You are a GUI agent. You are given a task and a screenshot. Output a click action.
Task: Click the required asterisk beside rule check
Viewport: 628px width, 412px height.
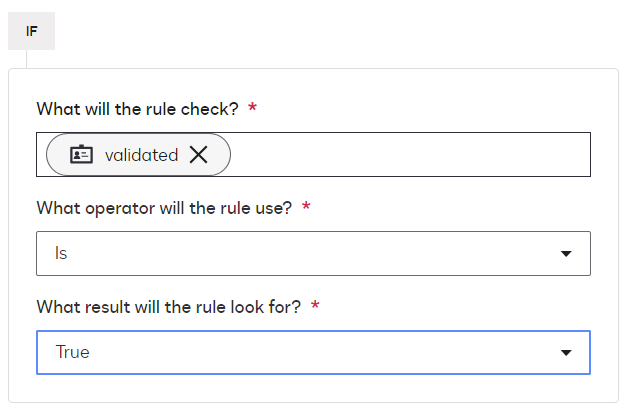pyautogui.click(x=253, y=107)
